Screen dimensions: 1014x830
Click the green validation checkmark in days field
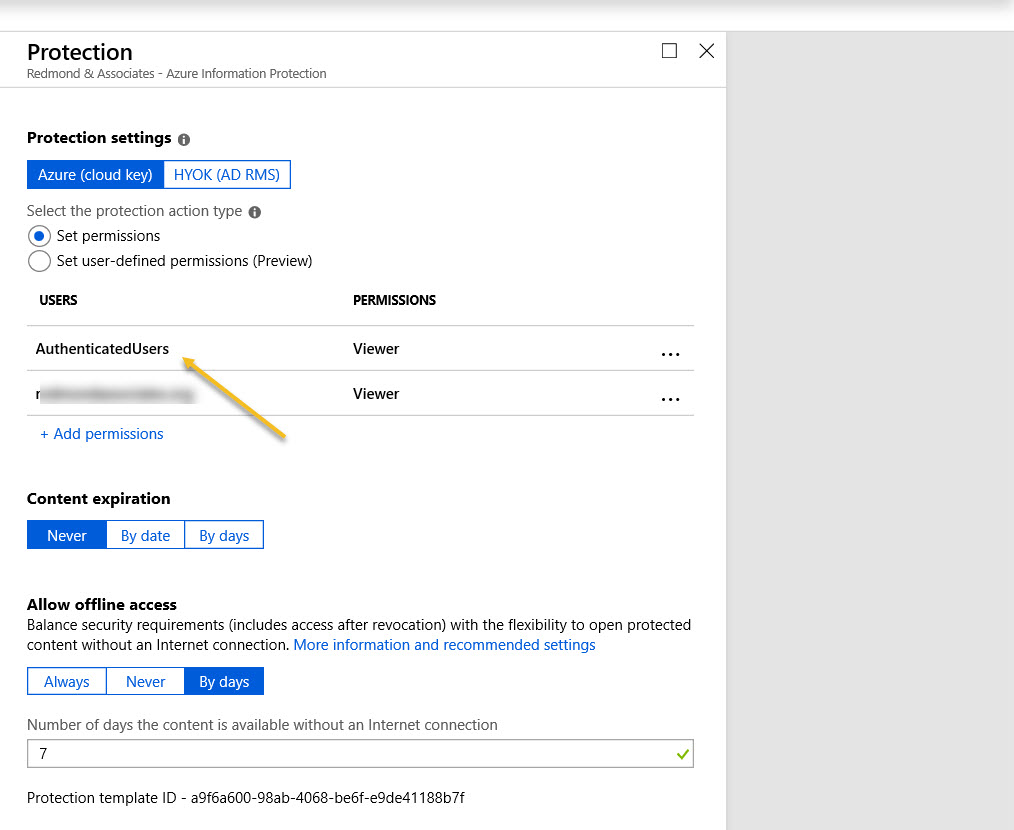click(x=682, y=754)
